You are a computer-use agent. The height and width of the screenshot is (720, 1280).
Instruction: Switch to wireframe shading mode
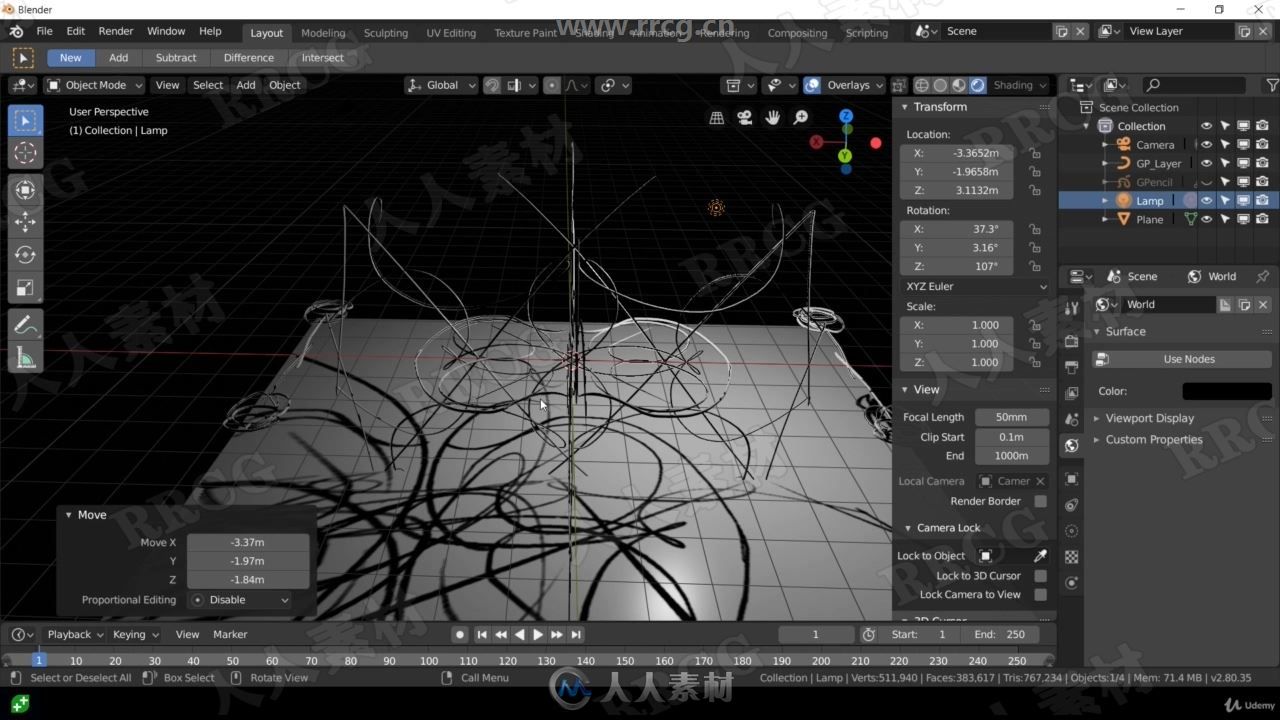pyautogui.click(x=922, y=85)
